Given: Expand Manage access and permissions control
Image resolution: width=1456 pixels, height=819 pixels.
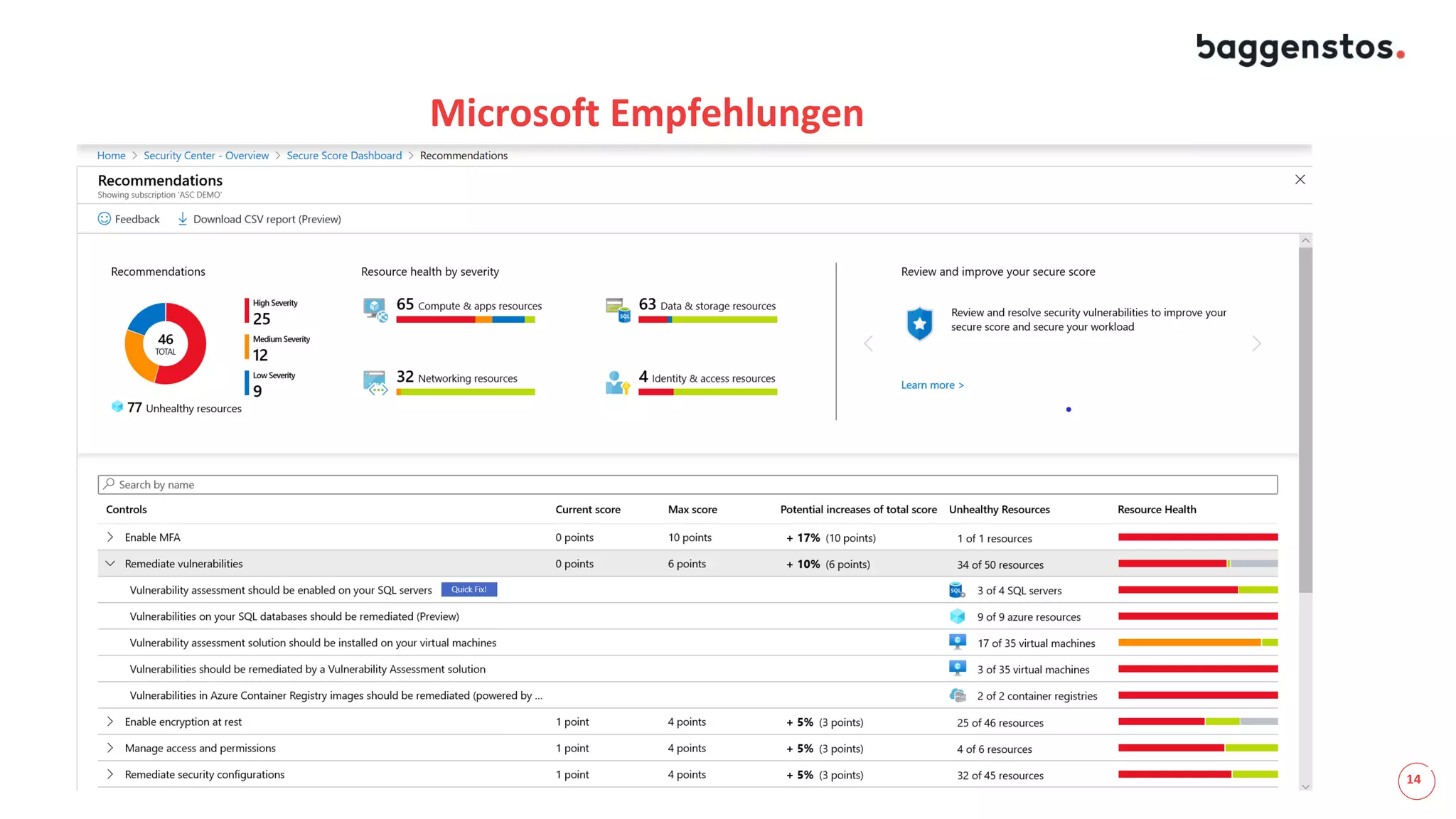Looking at the screenshot, I should click(x=109, y=747).
